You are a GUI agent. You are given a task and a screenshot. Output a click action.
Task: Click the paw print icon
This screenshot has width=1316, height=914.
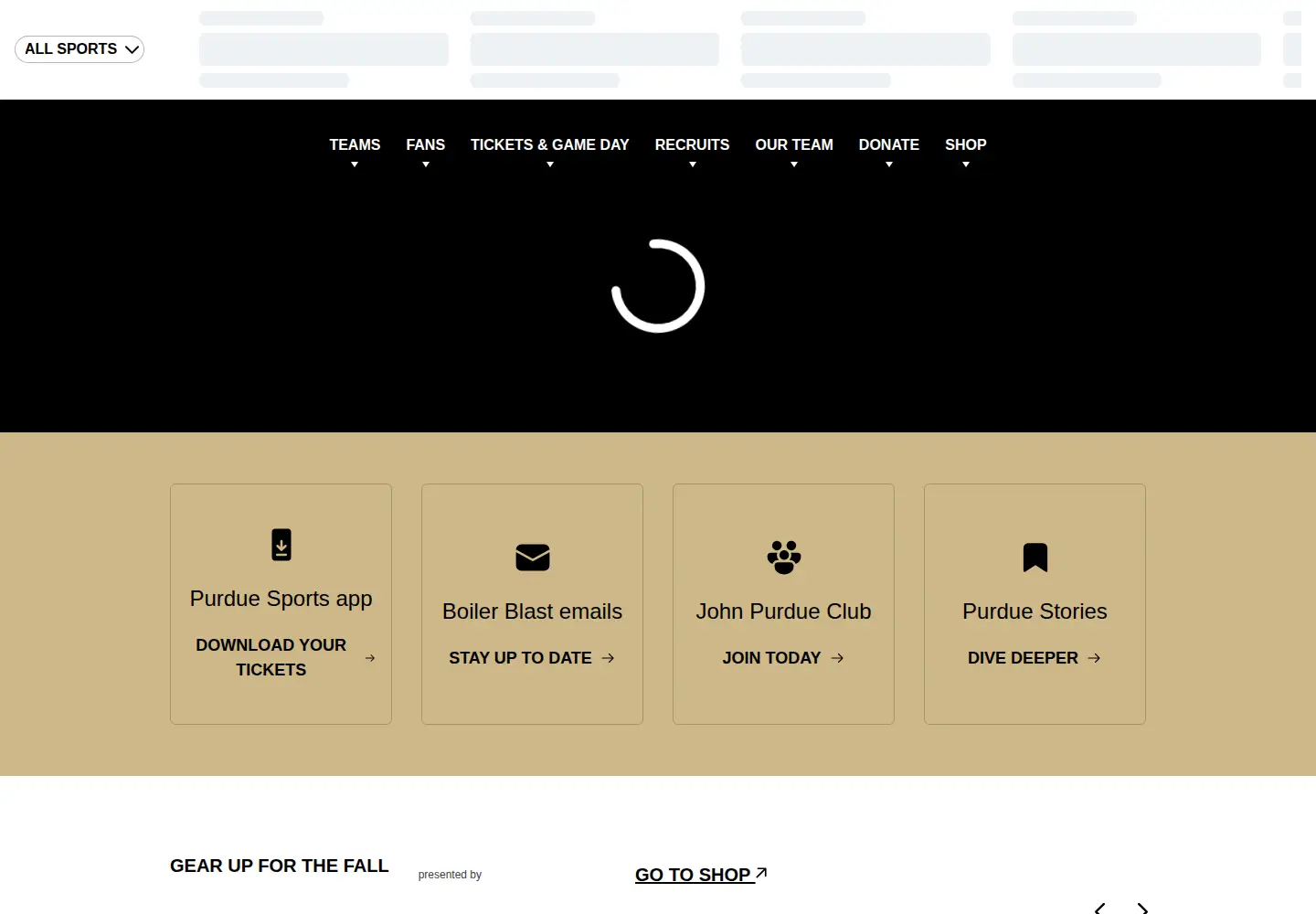pos(784,558)
